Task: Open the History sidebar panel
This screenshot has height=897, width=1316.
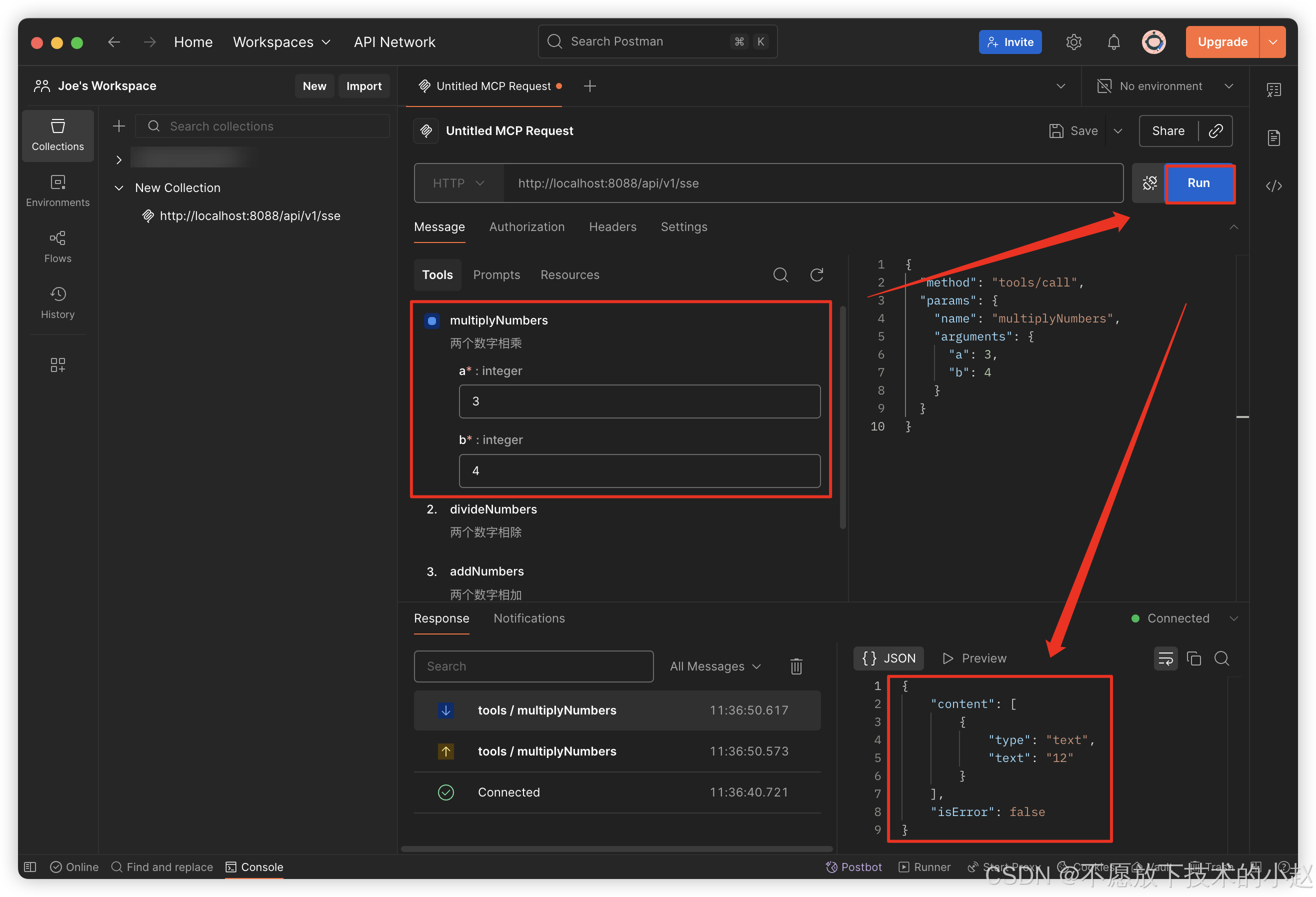Action: [58, 303]
